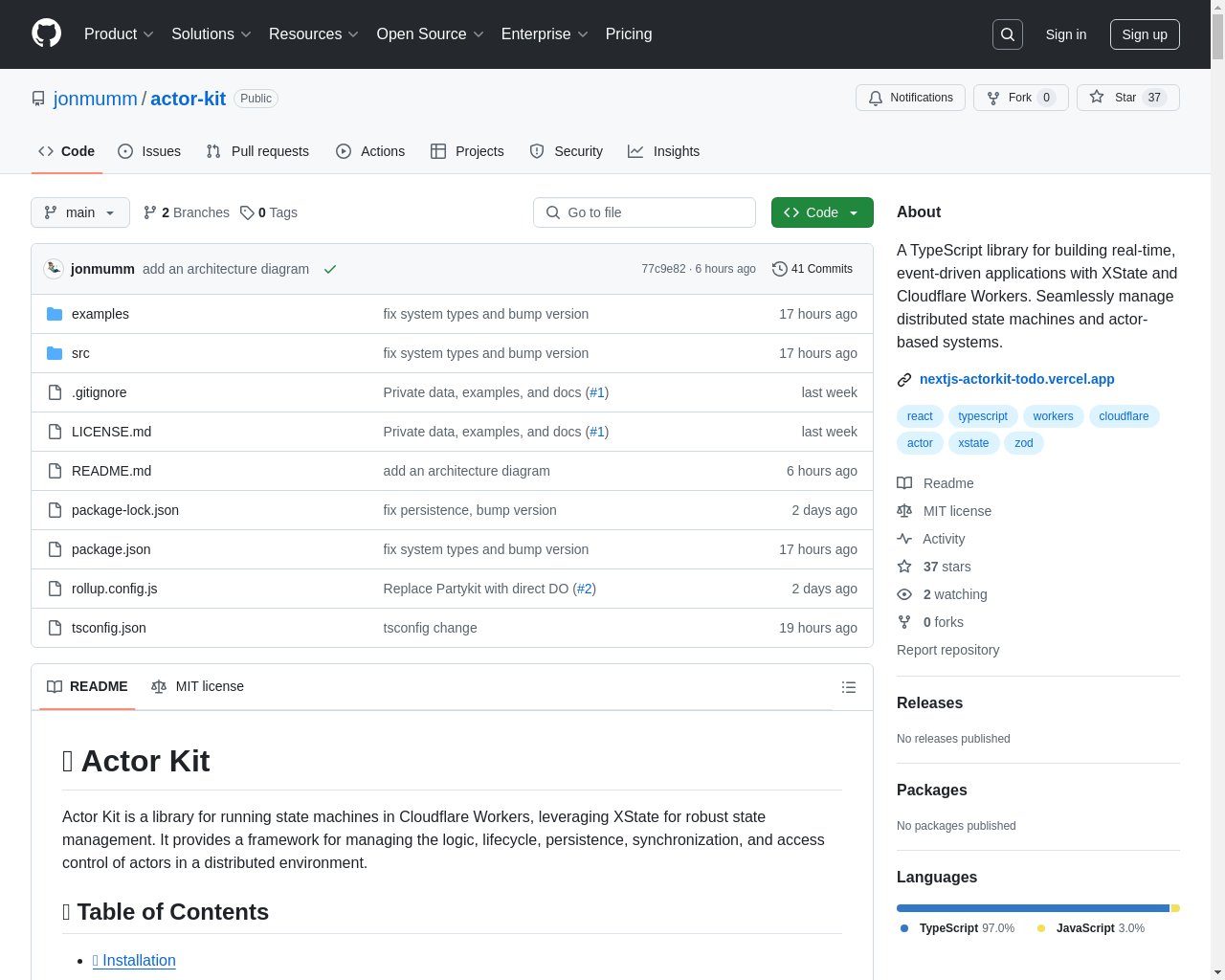
Task: Open the search magnifier icon button
Action: point(1008,34)
